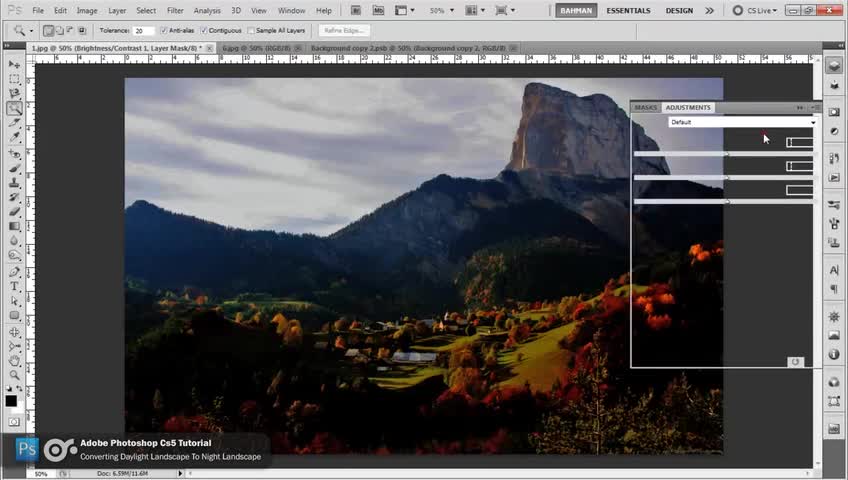Select the Brush tool
Image resolution: width=848 pixels, height=480 pixels.
[14, 169]
